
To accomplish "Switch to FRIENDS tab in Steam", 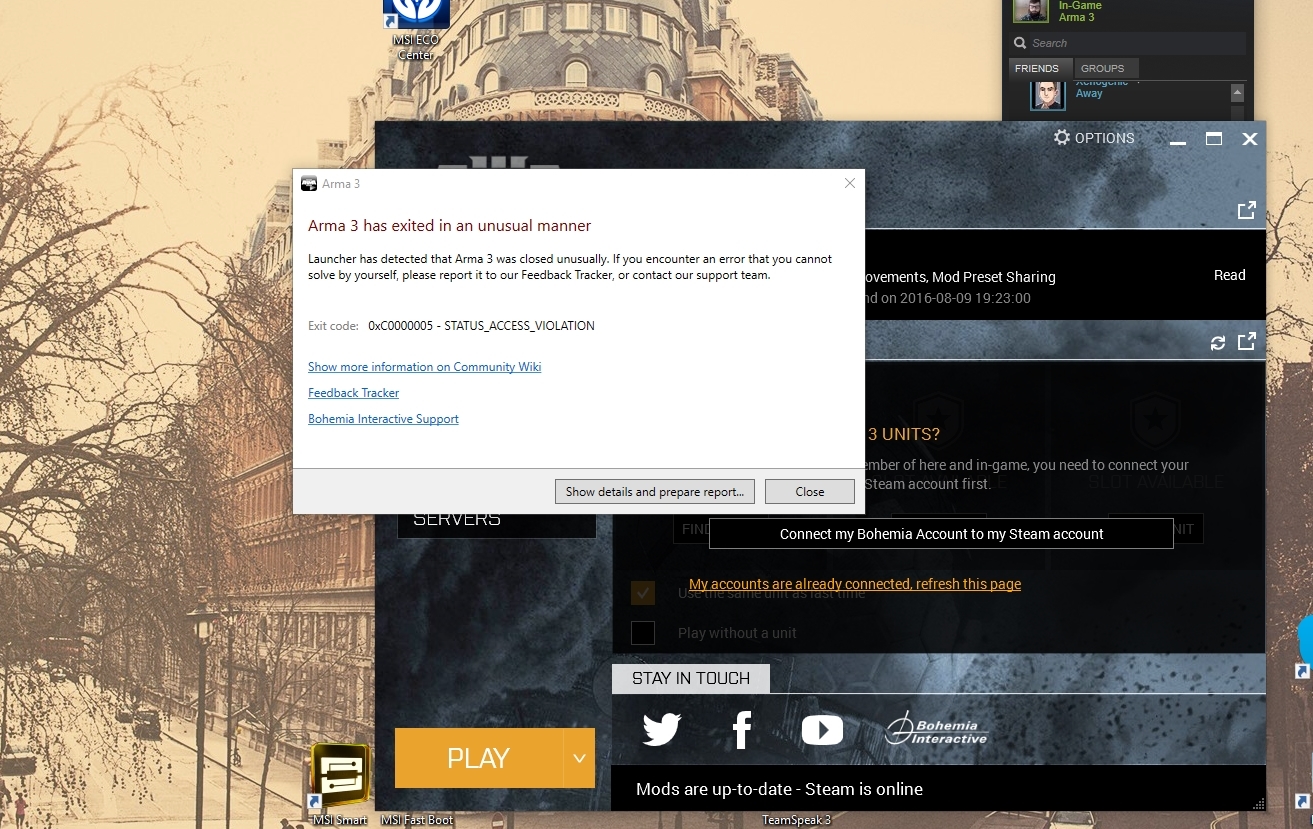I will [x=1037, y=68].
